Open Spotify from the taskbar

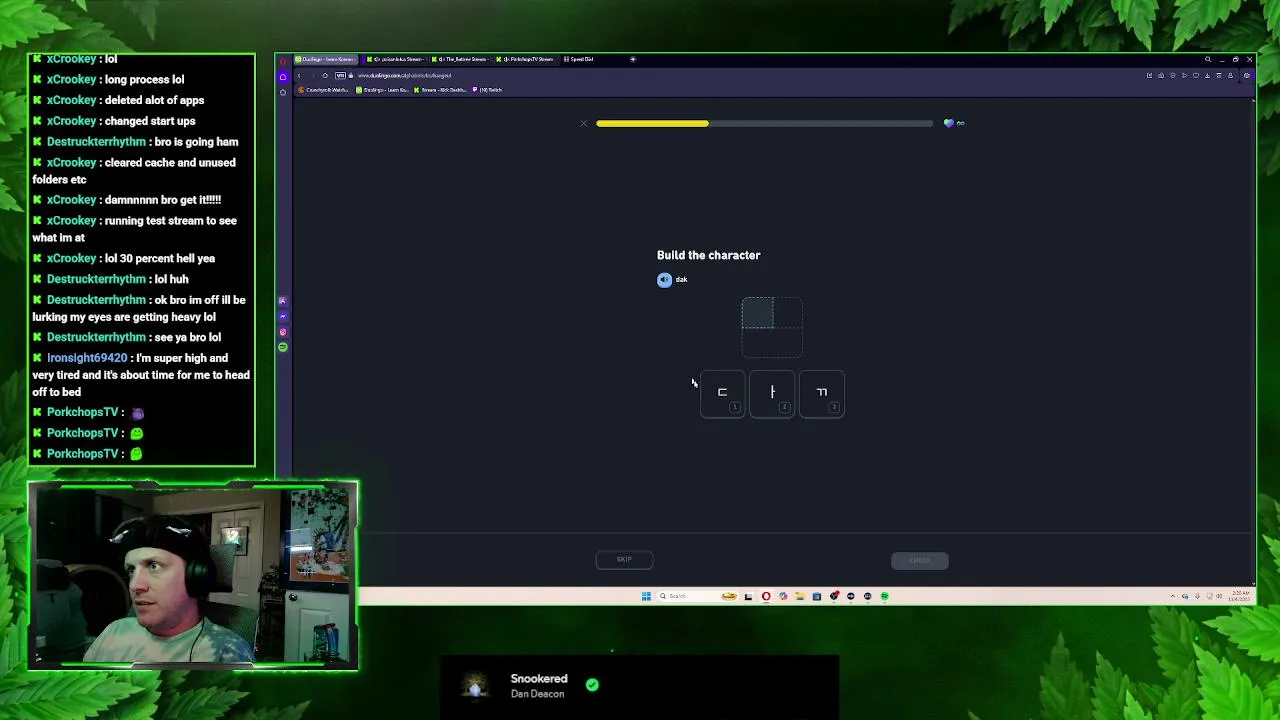pyautogui.click(x=885, y=596)
